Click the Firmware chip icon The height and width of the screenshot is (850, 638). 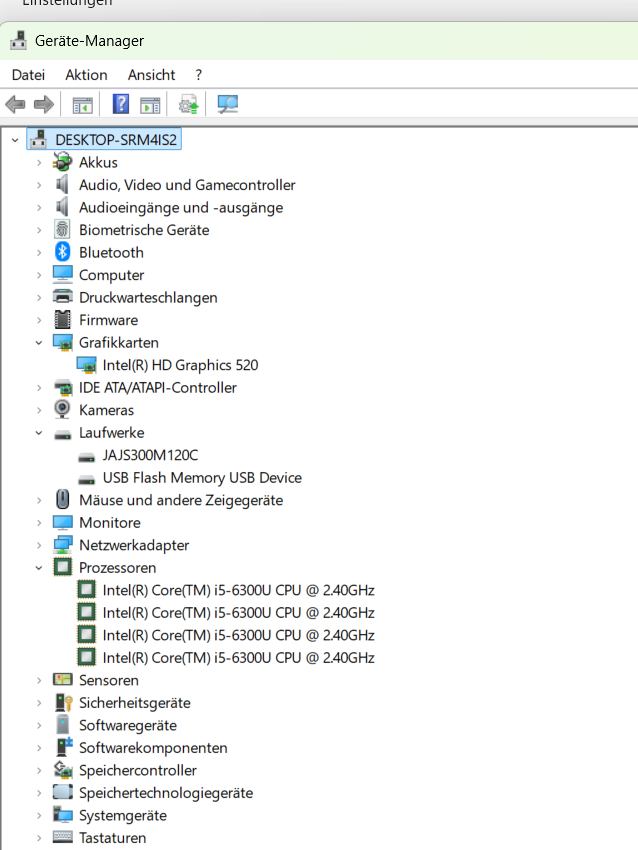pyautogui.click(x=62, y=320)
